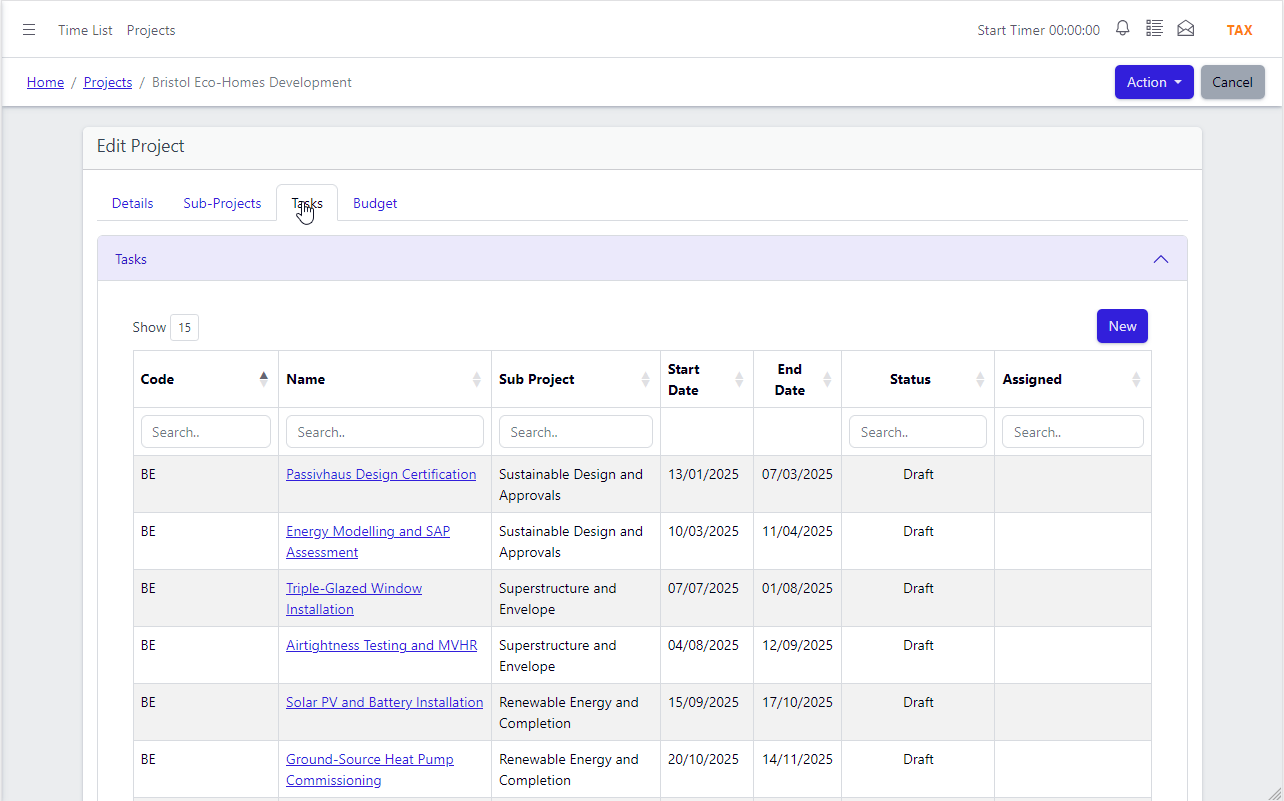Screen dimensions: 1284x801
Task: Sort by Assigned column sort icon
Action: pyautogui.click(x=1136, y=379)
